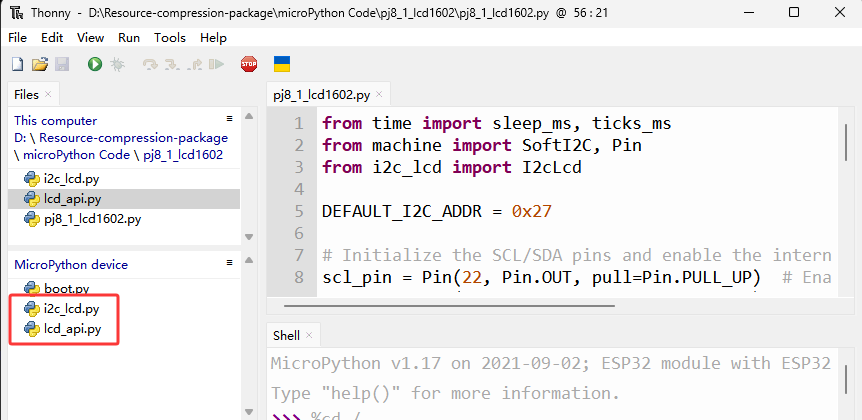The height and width of the screenshot is (420, 862).
Task: Save file using floppy disk icon
Action: (62, 64)
